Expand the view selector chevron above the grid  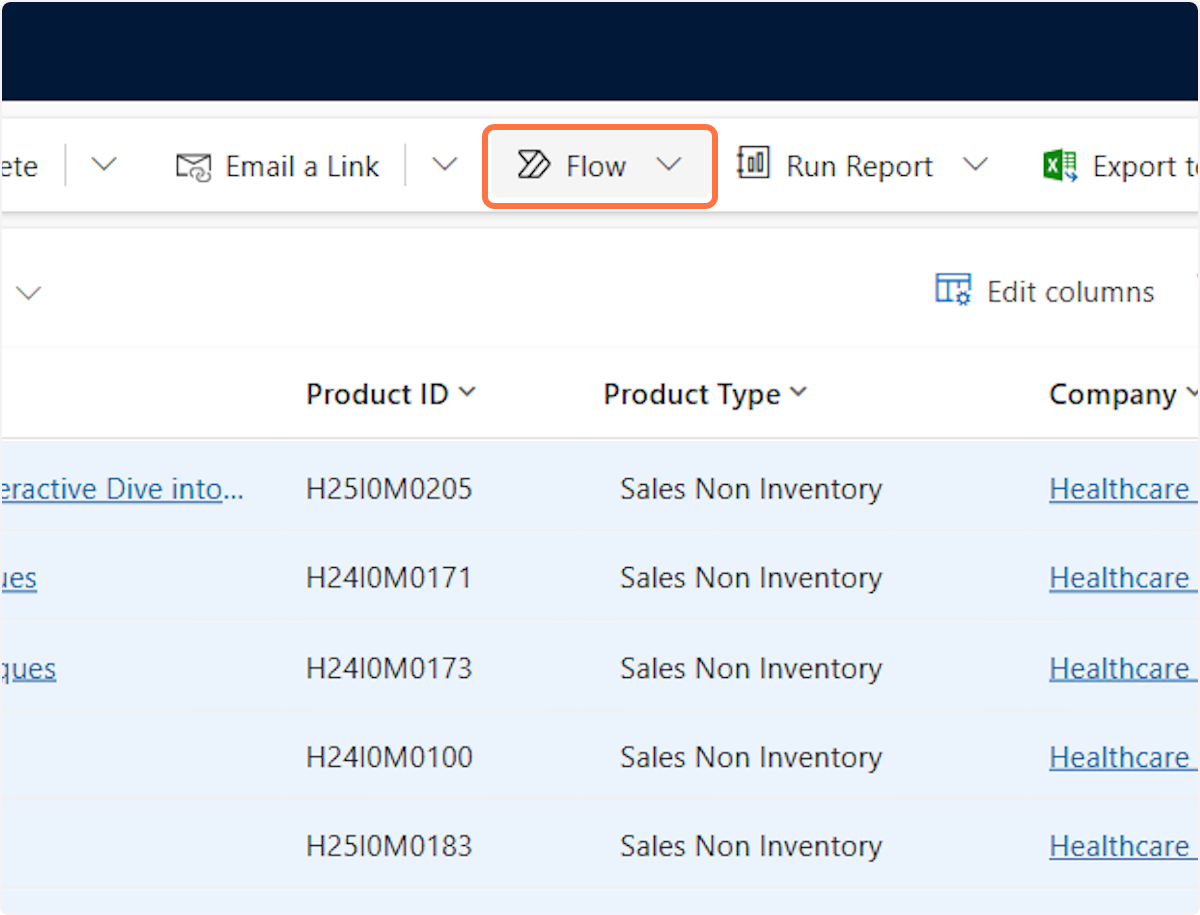30,292
